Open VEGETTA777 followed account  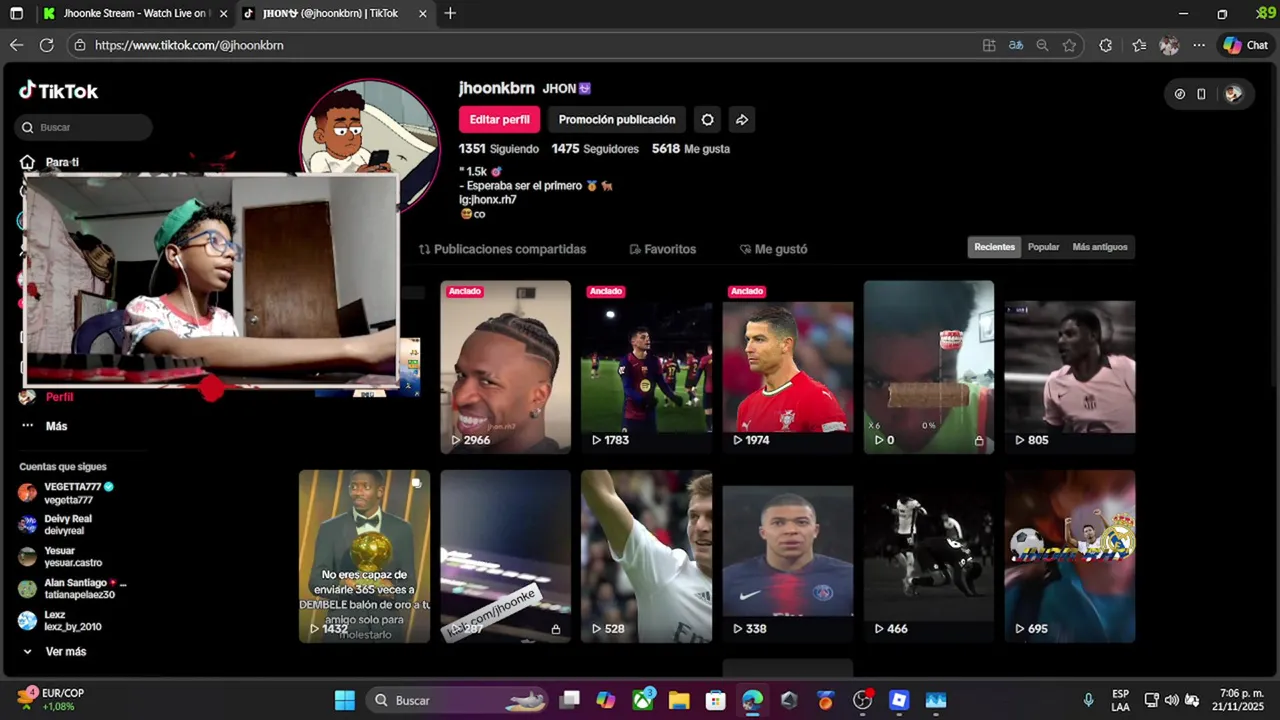[x=66, y=493]
